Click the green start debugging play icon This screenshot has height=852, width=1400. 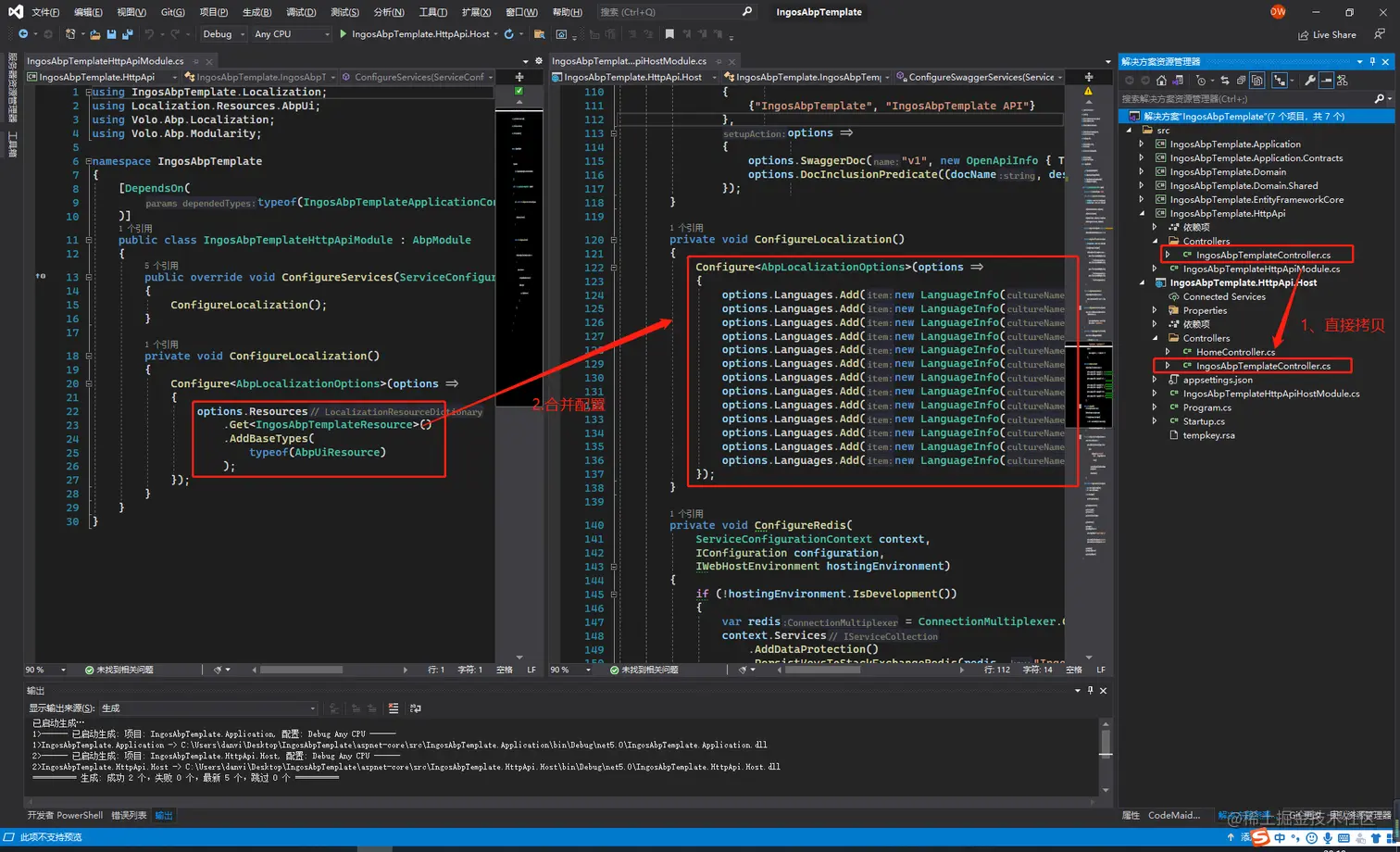pos(343,34)
